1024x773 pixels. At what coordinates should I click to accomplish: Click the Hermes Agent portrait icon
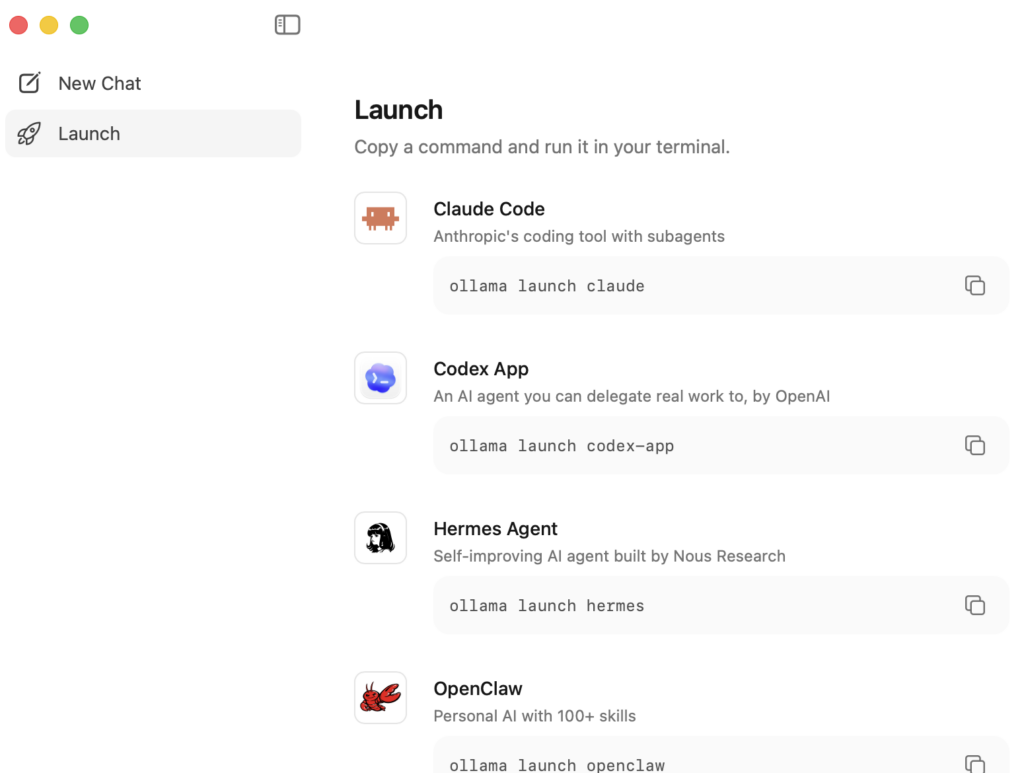[x=381, y=538]
